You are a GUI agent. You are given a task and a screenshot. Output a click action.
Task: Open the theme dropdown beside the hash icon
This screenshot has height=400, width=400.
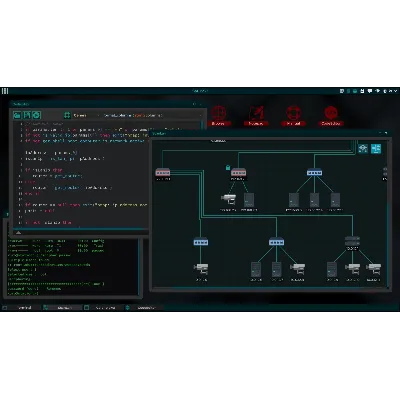coord(85,115)
